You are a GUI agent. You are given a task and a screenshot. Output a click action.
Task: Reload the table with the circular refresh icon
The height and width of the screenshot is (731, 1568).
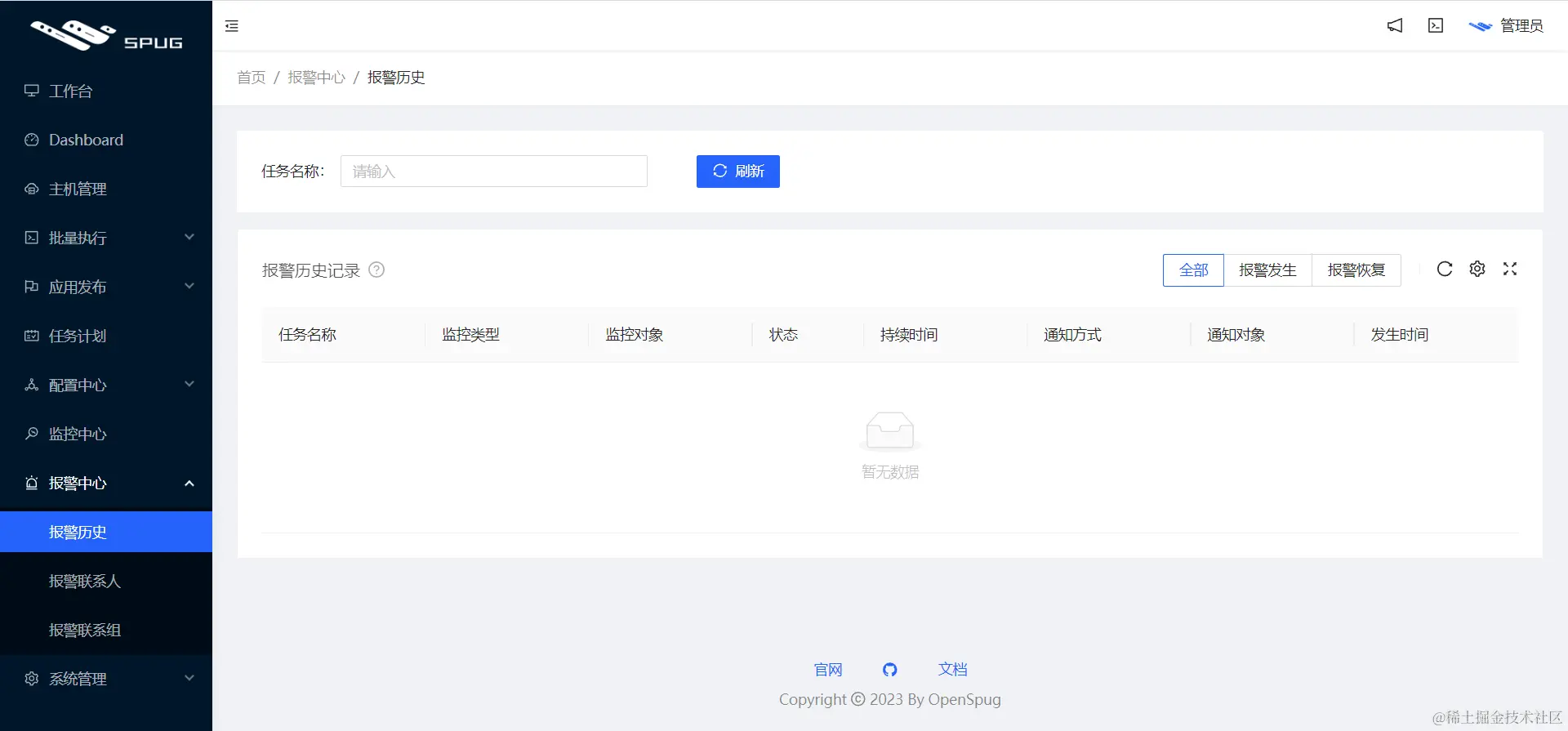1445,269
